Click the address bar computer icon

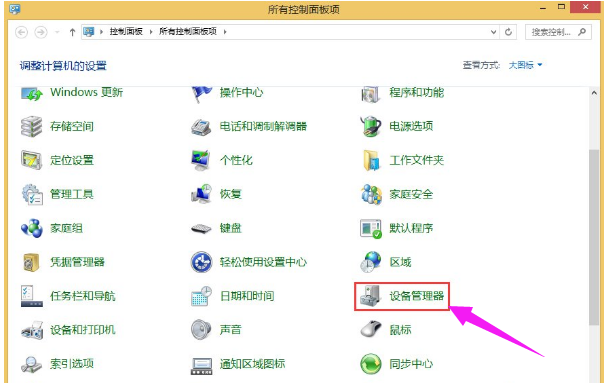click(x=89, y=32)
